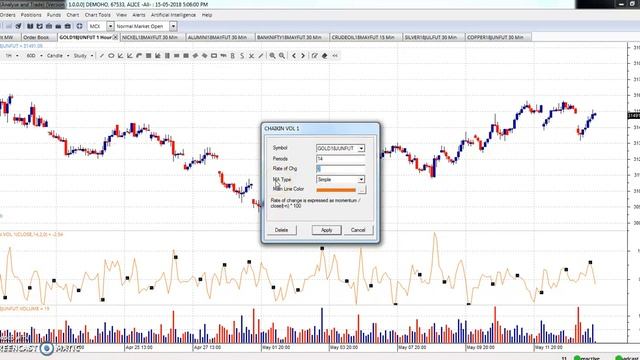Open the Chart Tools menu
Viewport: 640px width, 360px height.
[x=98, y=15]
